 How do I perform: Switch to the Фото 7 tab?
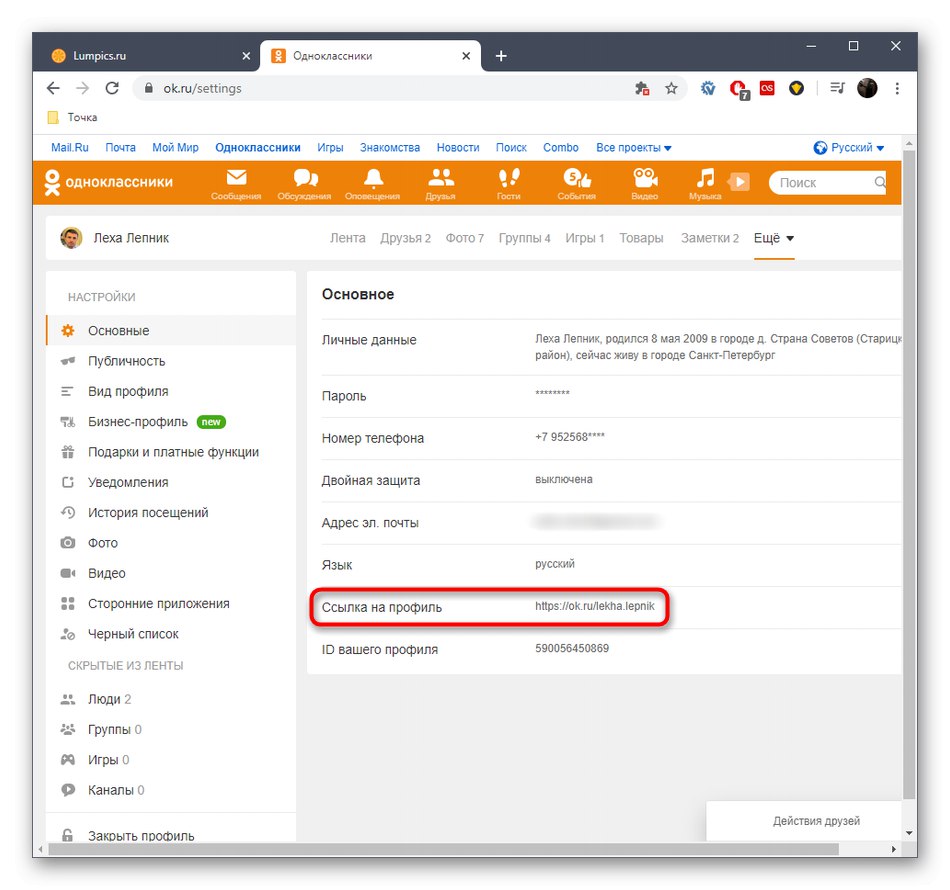464,238
